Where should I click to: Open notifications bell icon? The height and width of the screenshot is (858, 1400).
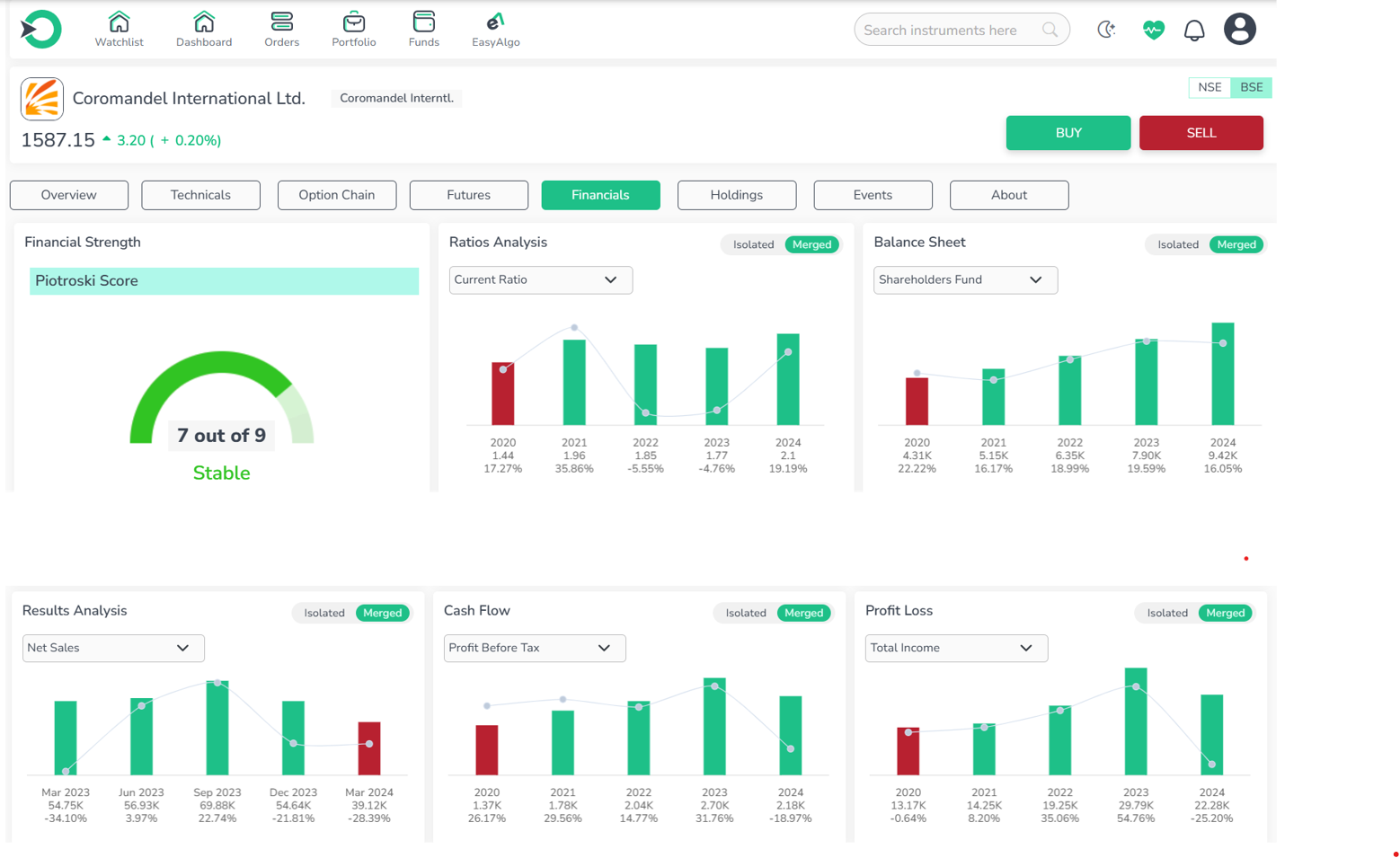(x=1194, y=30)
